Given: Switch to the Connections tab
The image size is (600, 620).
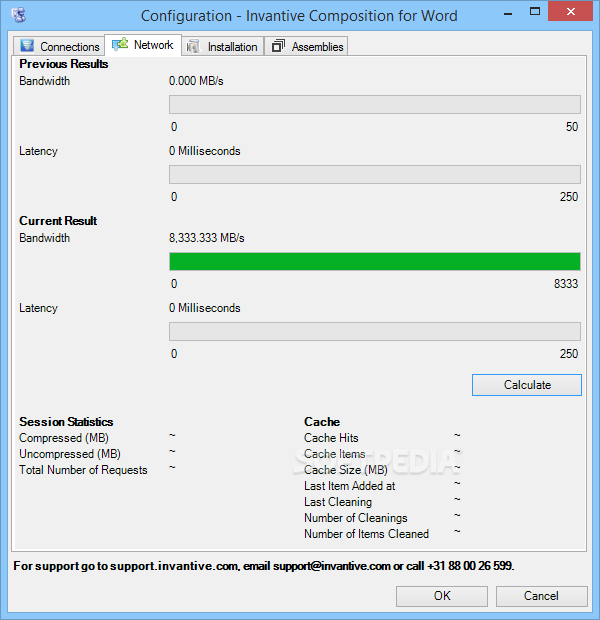Looking at the screenshot, I should [59, 46].
